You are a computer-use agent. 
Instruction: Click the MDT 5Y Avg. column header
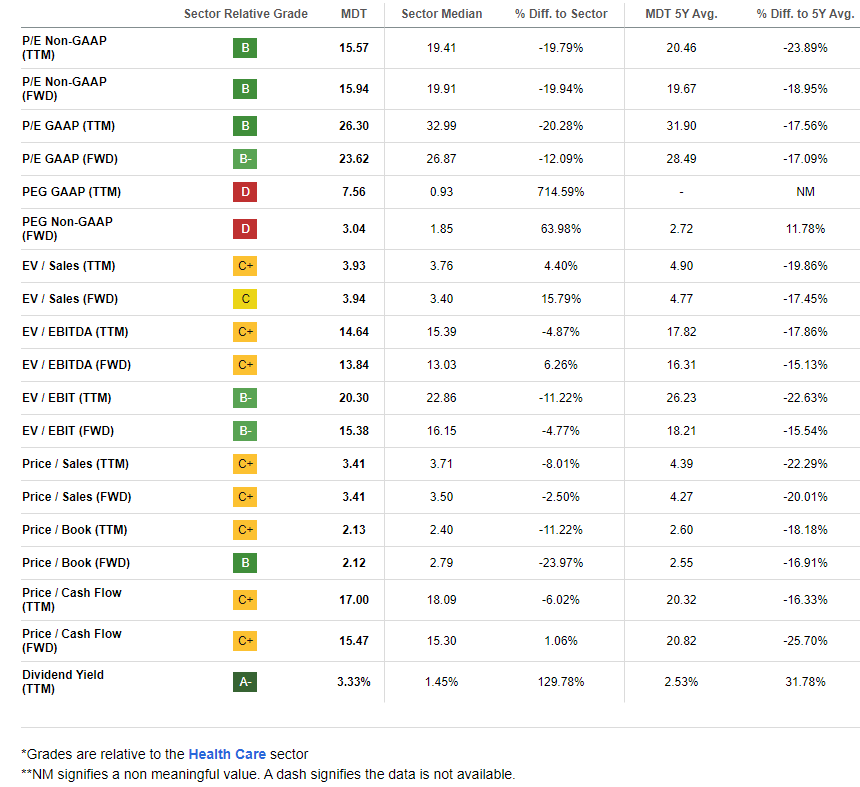point(681,14)
